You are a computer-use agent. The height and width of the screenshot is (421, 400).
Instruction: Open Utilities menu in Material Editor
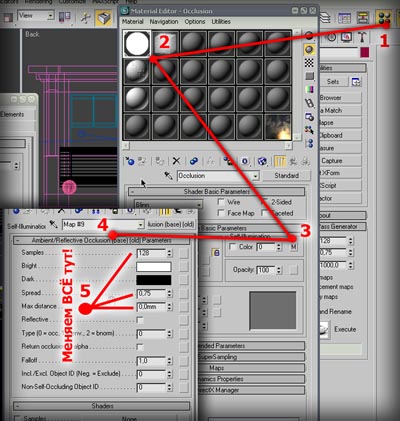[x=221, y=21]
